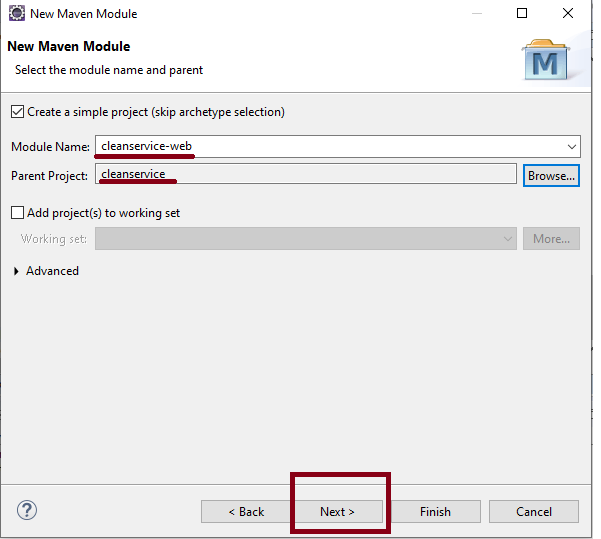Click the Eclipse icon in title bar
601x539 pixels.
pyautogui.click(x=16, y=14)
